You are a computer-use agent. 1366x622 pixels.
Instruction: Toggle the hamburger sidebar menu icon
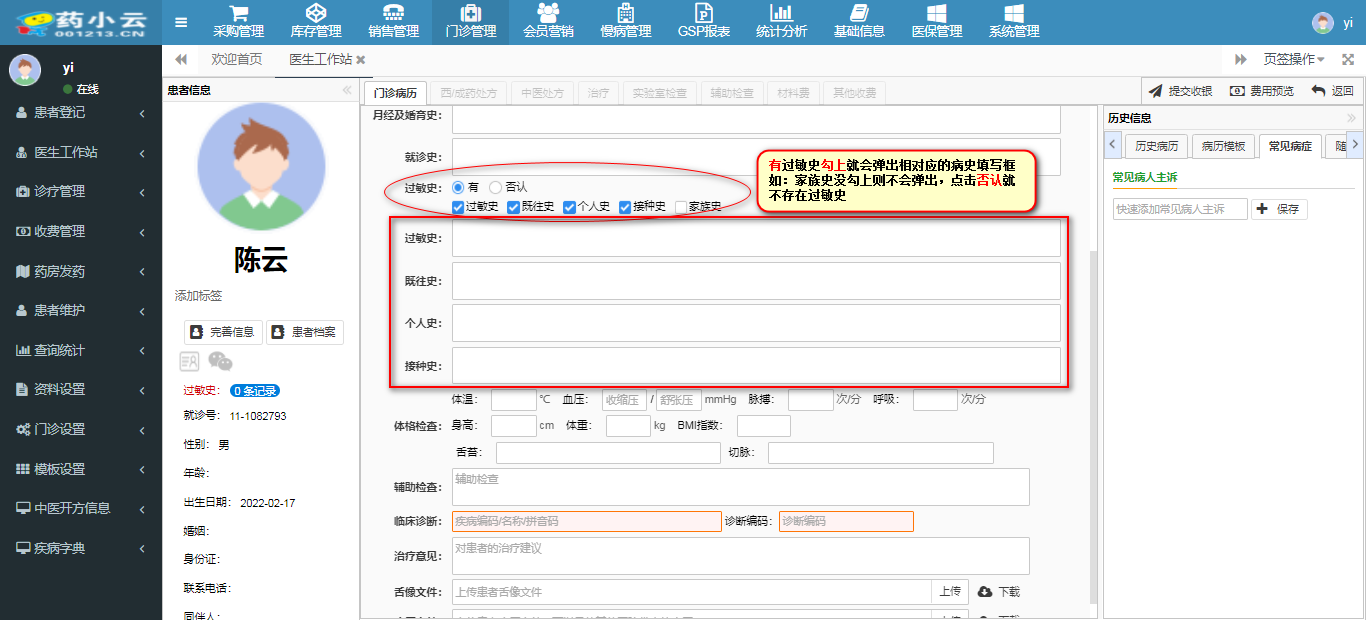pyautogui.click(x=181, y=22)
